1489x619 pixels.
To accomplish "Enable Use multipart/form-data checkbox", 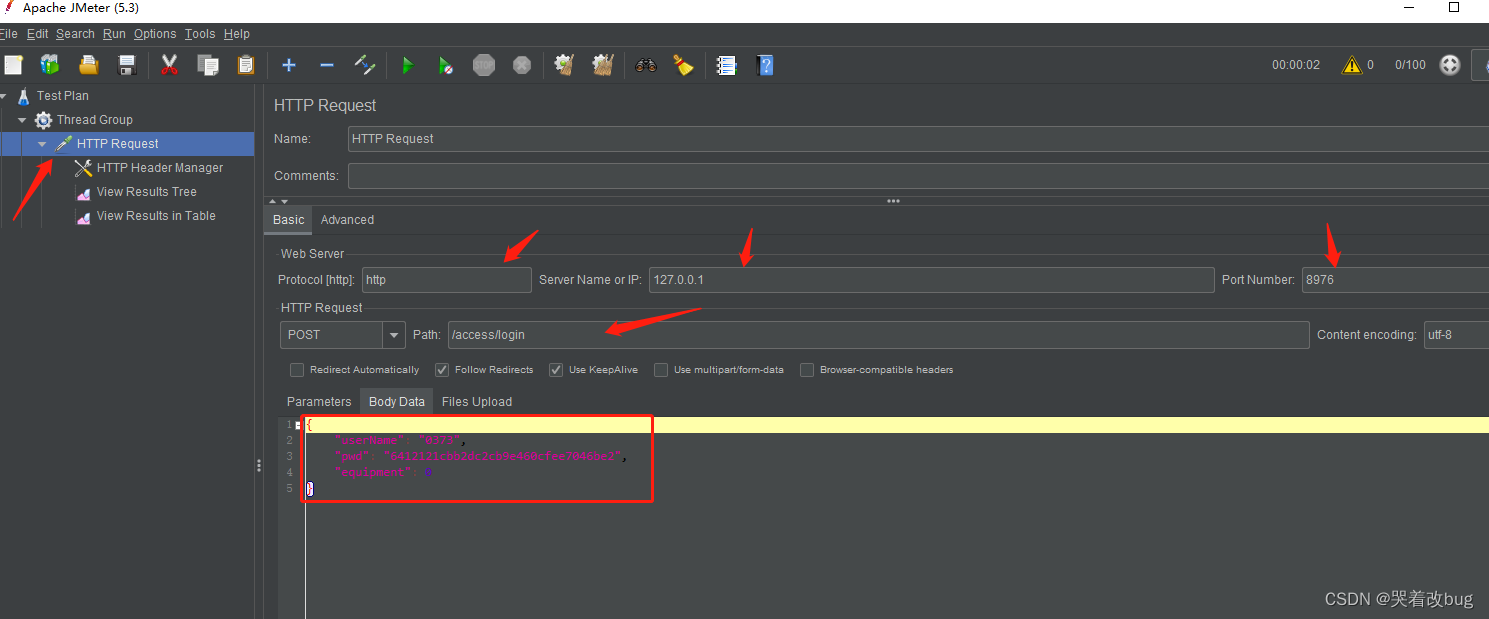I will click(x=661, y=370).
